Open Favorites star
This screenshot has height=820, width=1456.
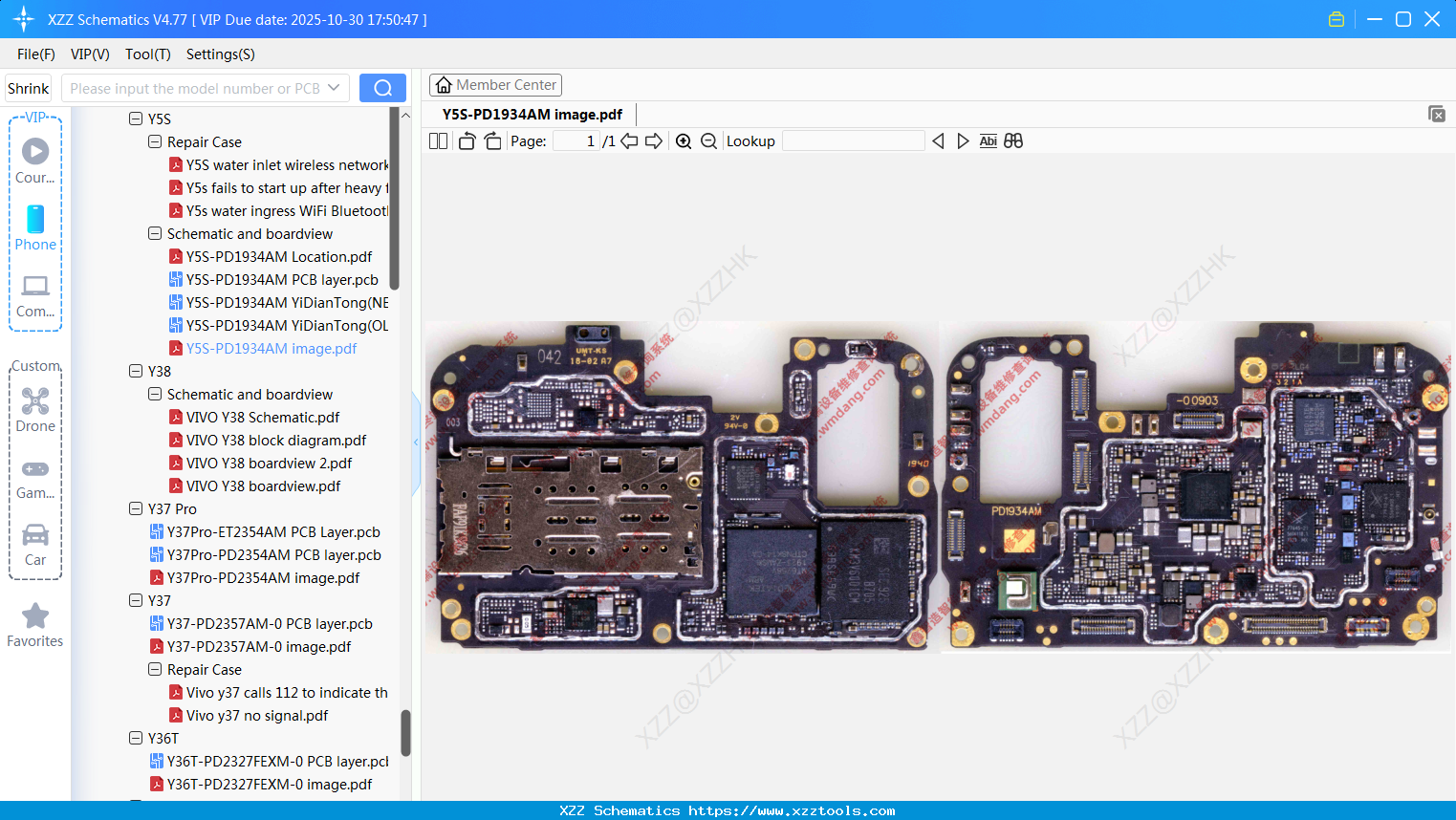click(x=35, y=625)
